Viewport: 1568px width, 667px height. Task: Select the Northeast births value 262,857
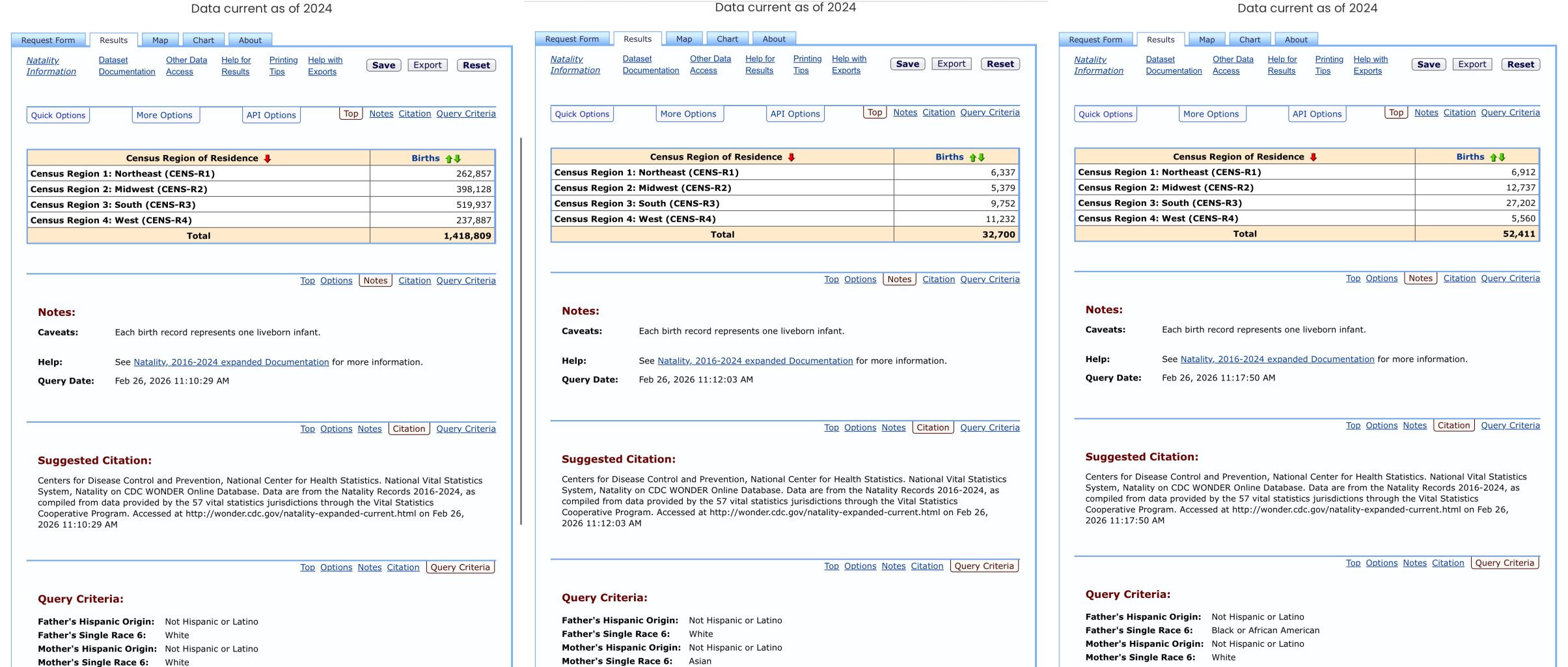coord(474,174)
